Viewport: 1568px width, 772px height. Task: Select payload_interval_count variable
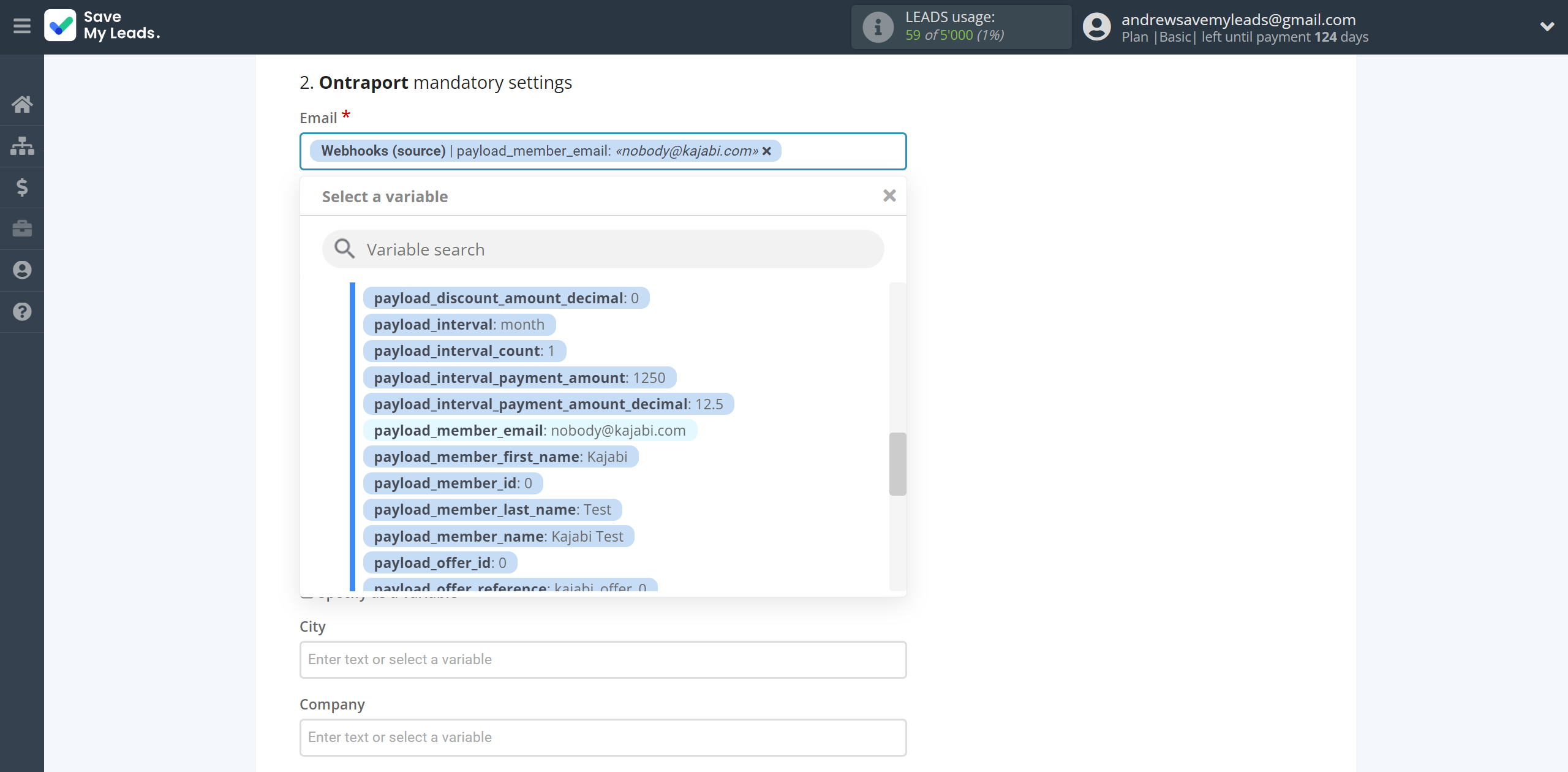(x=464, y=351)
